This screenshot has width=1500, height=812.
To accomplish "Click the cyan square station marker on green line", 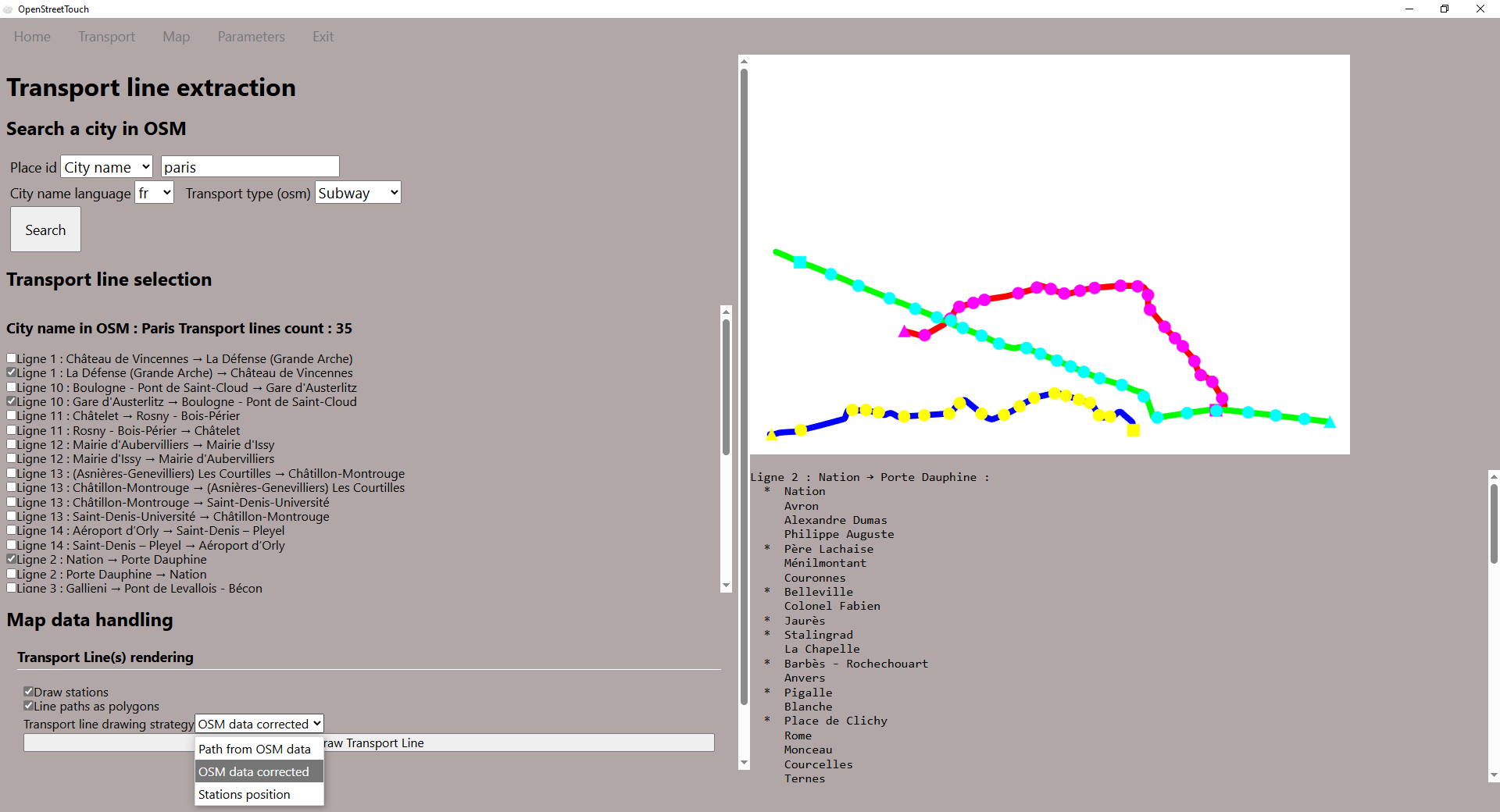I will point(800,262).
